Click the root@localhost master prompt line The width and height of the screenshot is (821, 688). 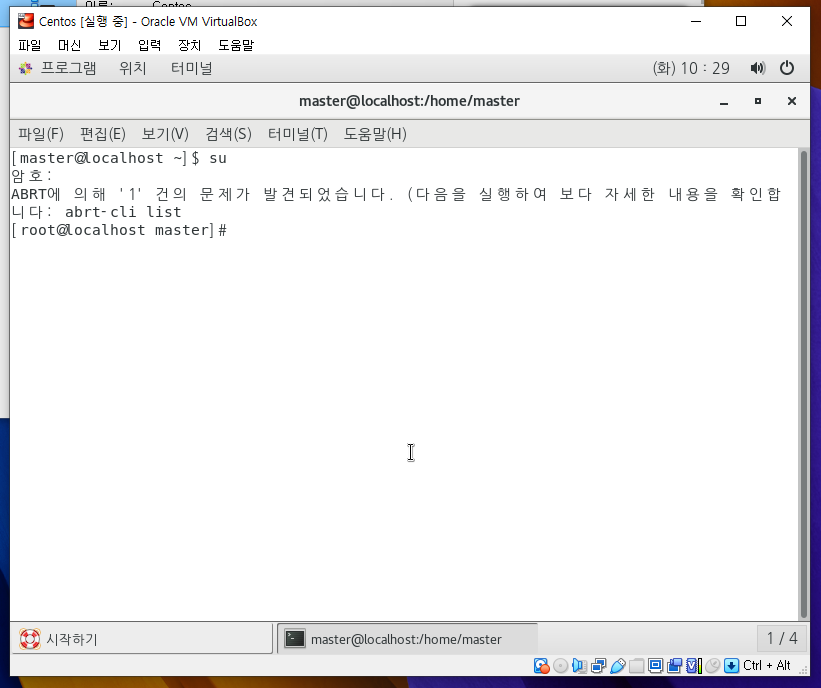tap(119, 230)
